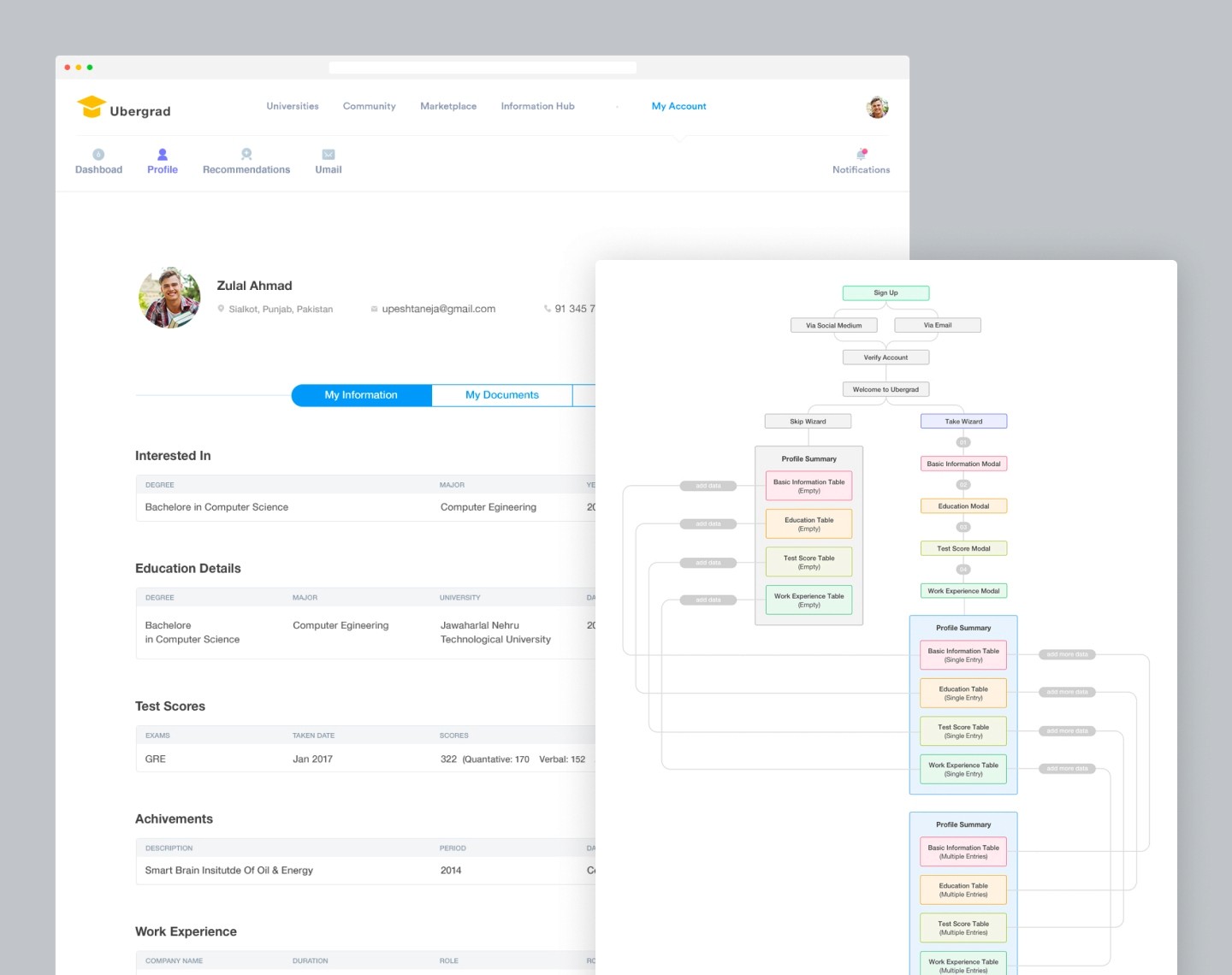Click 'Computer Egineering' in the Interested In row
This screenshot has height=975, width=1232.
(x=489, y=507)
